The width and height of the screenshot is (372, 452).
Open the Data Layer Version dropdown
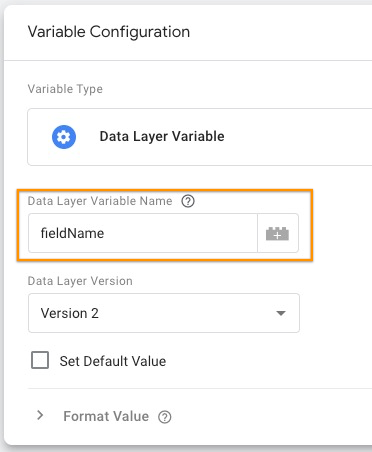164,313
